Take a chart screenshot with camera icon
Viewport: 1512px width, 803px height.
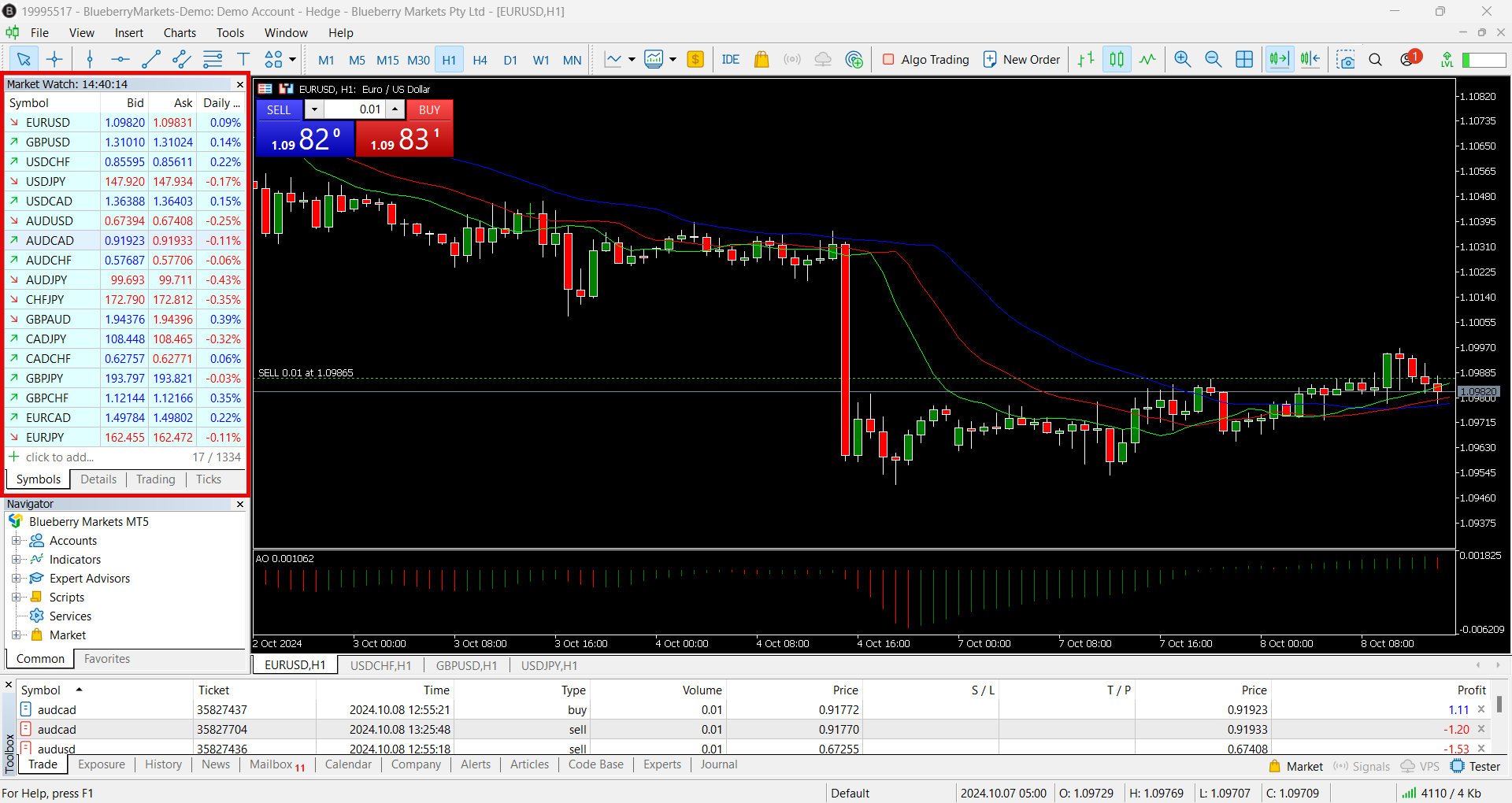tap(1346, 59)
